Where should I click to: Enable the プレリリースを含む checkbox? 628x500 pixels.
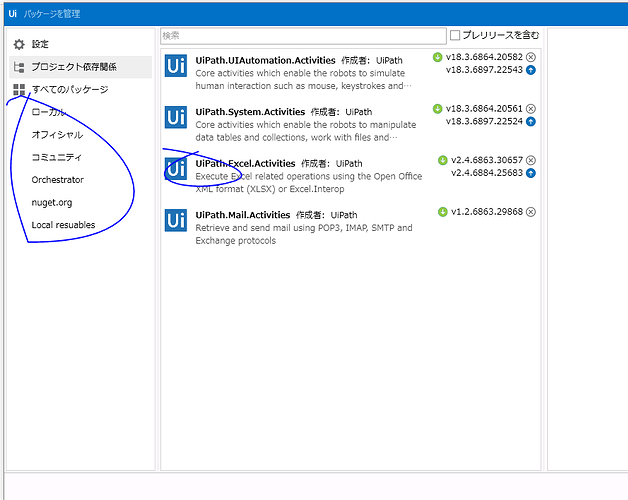point(455,35)
